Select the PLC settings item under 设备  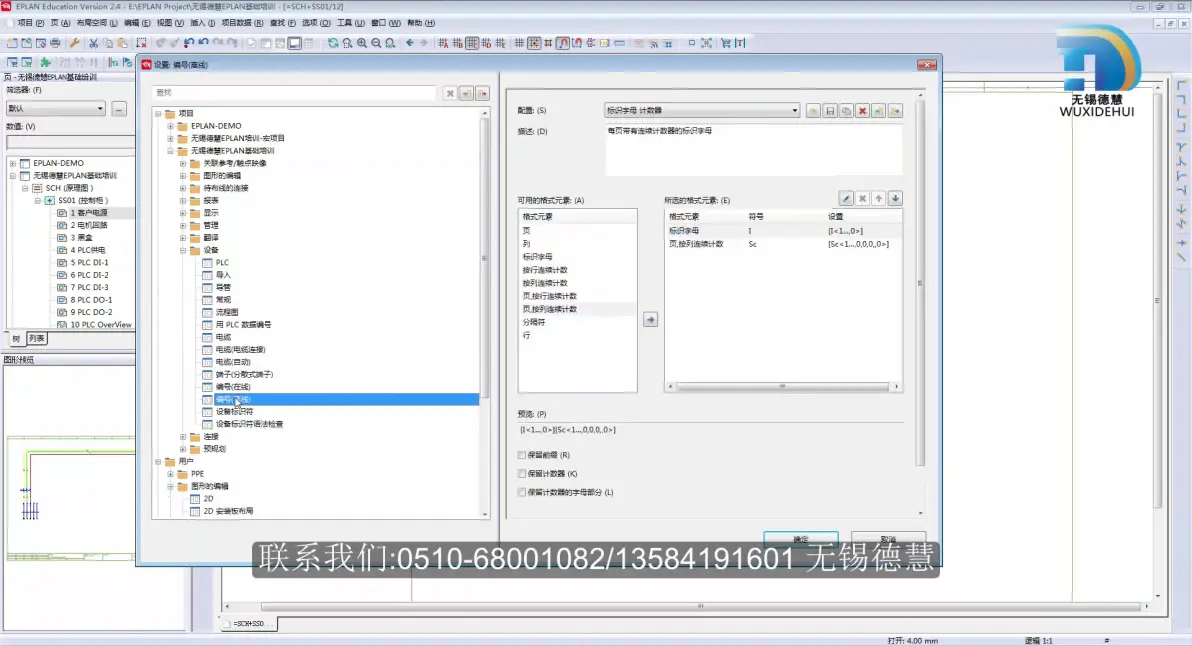point(222,263)
